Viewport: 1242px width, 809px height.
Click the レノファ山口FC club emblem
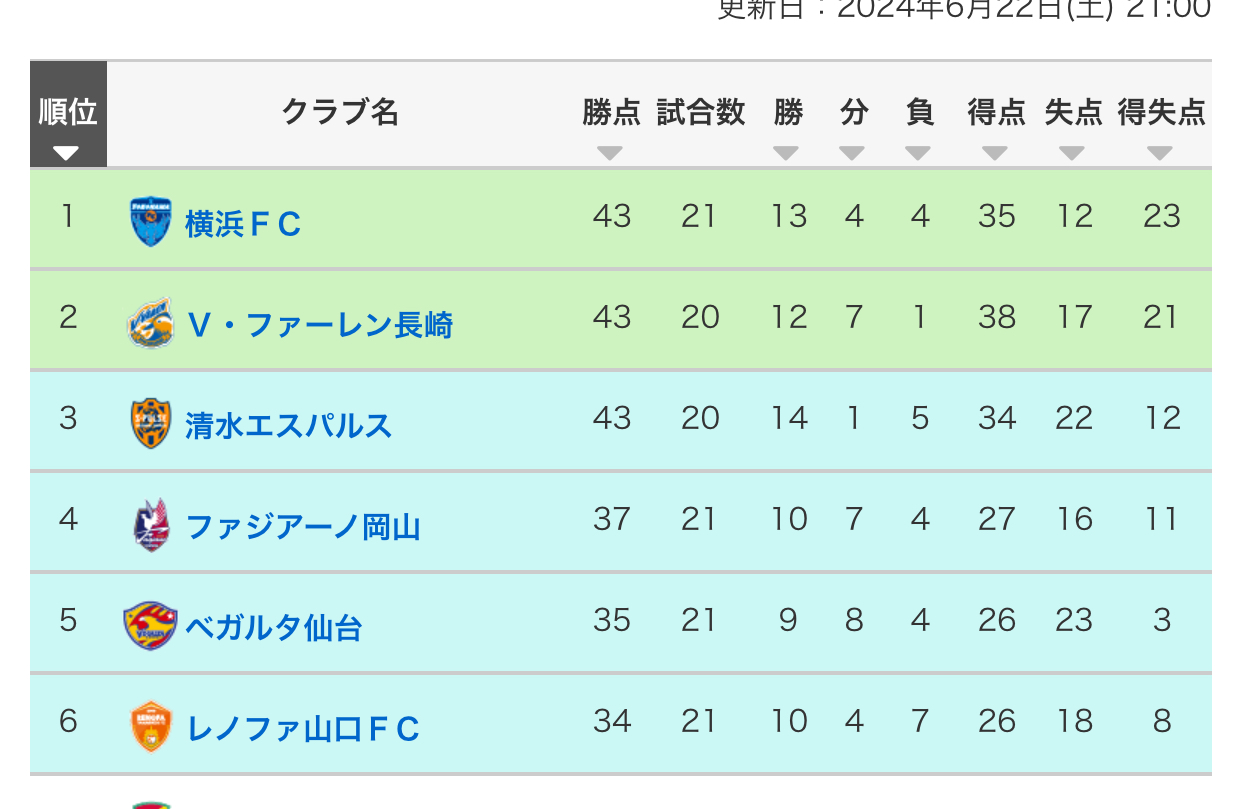tap(151, 727)
